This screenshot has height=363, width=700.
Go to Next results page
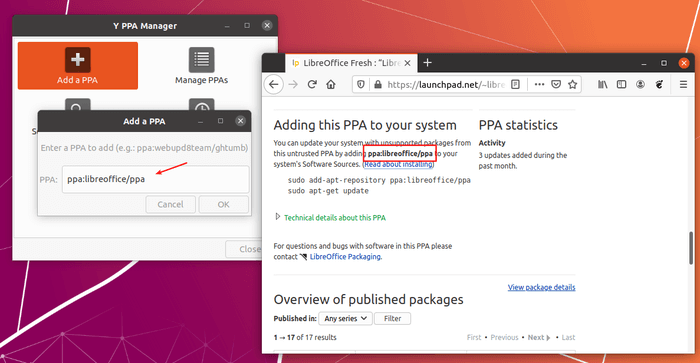coord(539,338)
